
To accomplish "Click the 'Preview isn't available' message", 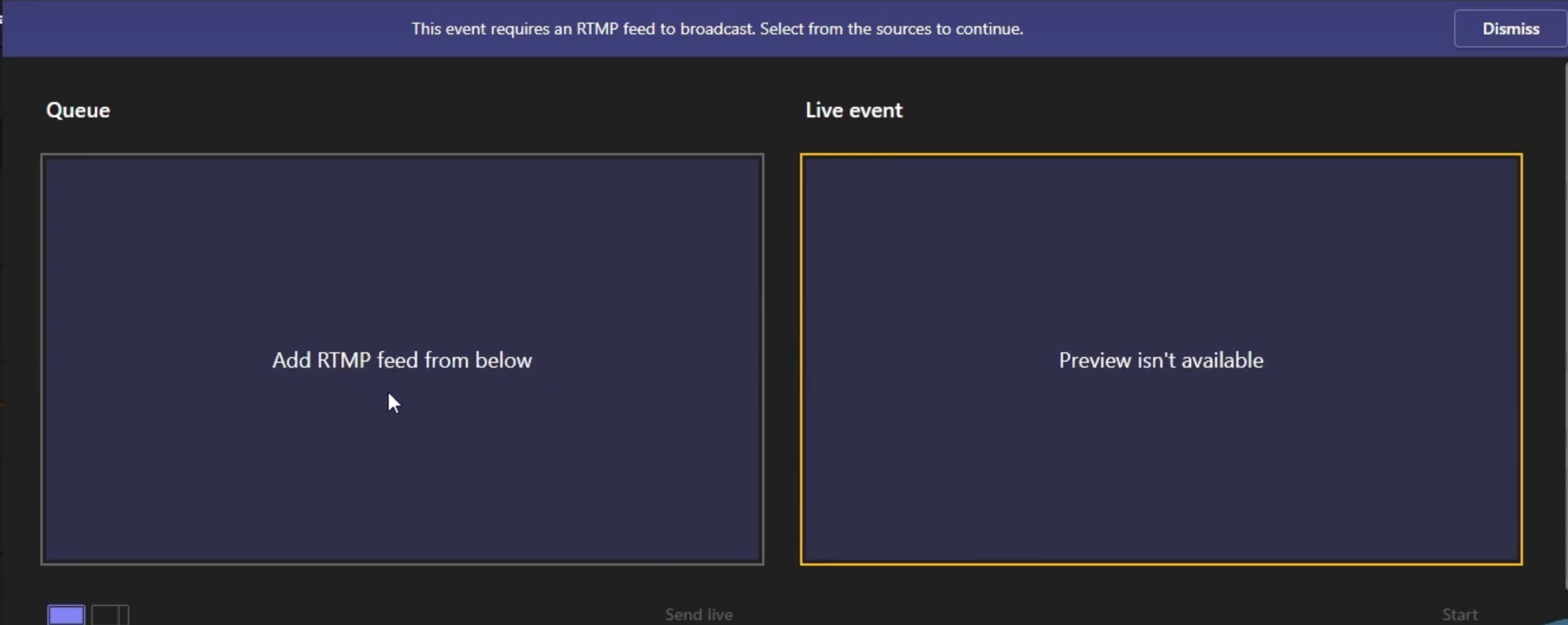I will tap(1161, 360).
